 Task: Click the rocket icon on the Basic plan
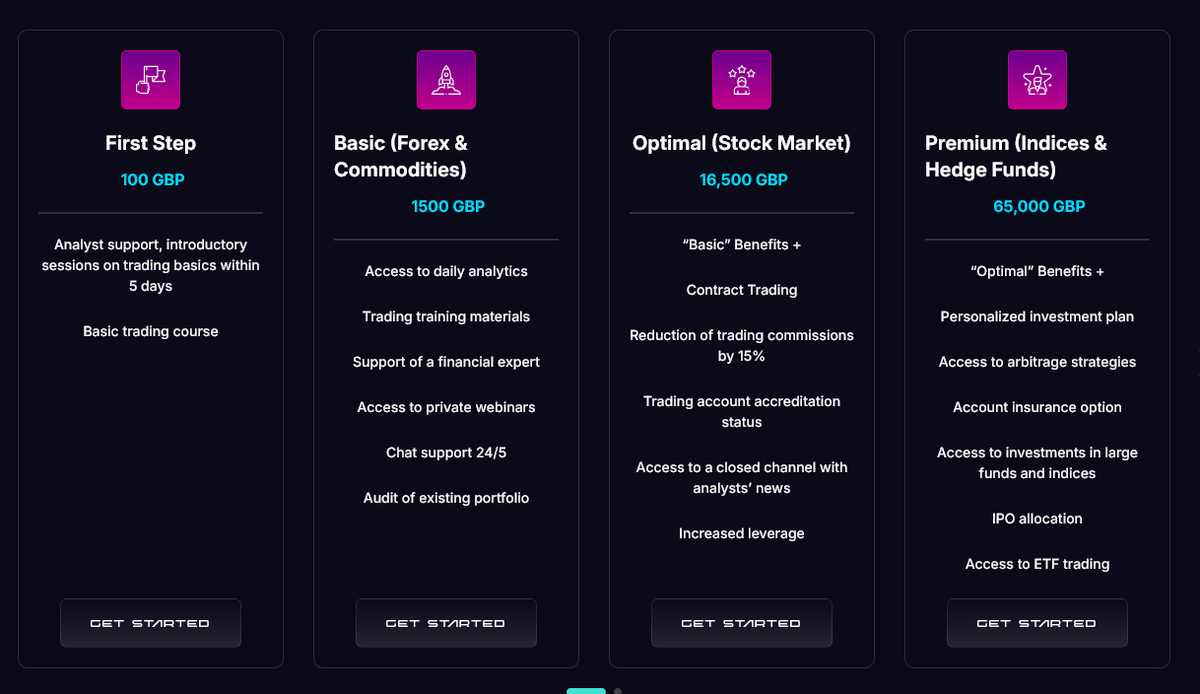click(x=446, y=80)
